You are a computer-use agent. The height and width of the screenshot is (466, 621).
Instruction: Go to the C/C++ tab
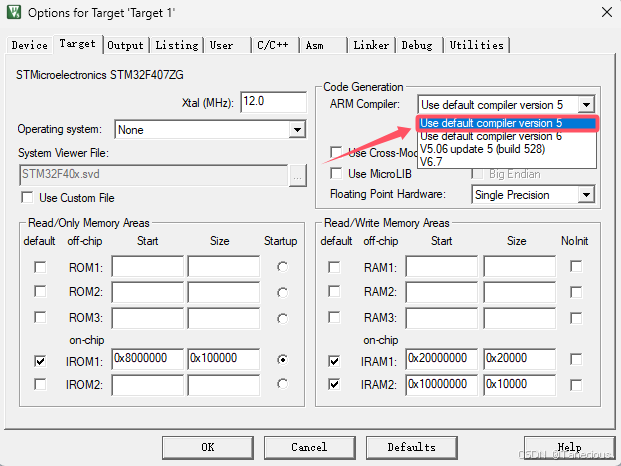pyautogui.click(x=273, y=45)
